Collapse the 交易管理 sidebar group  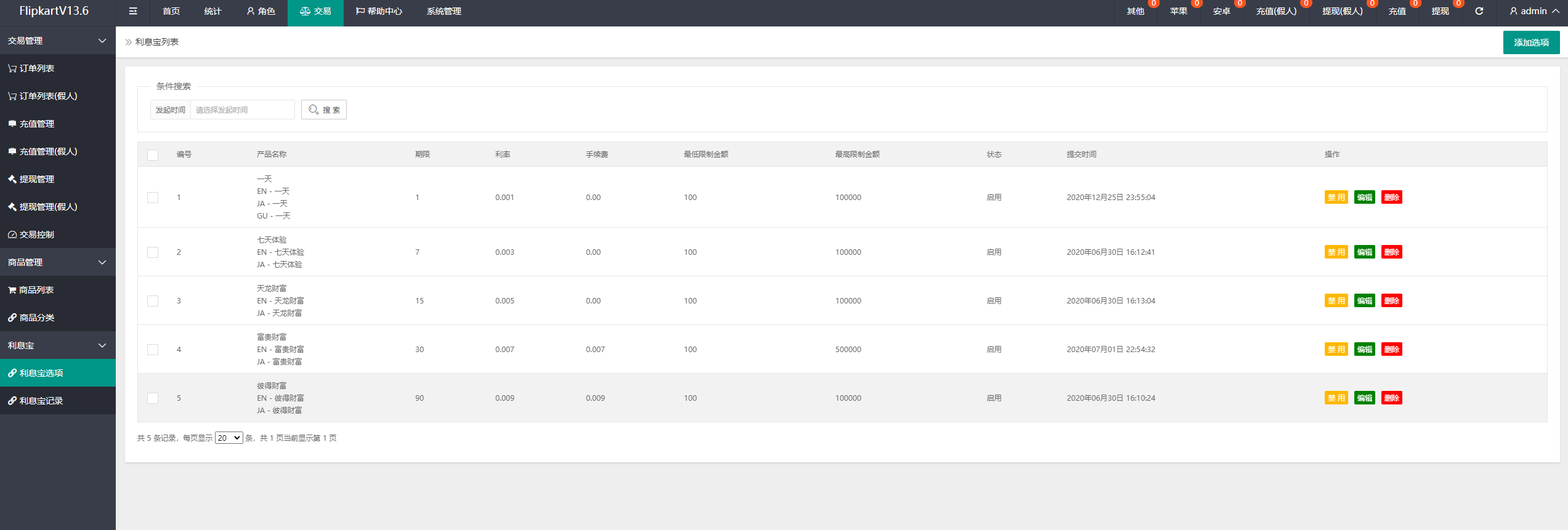tap(58, 41)
